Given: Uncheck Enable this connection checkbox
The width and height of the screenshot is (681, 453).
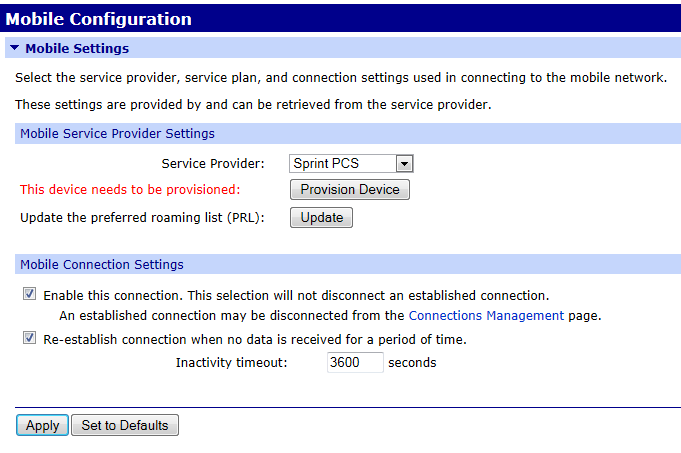Looking at the screenshot, I should pyautogui.click(x=29, y=295).
